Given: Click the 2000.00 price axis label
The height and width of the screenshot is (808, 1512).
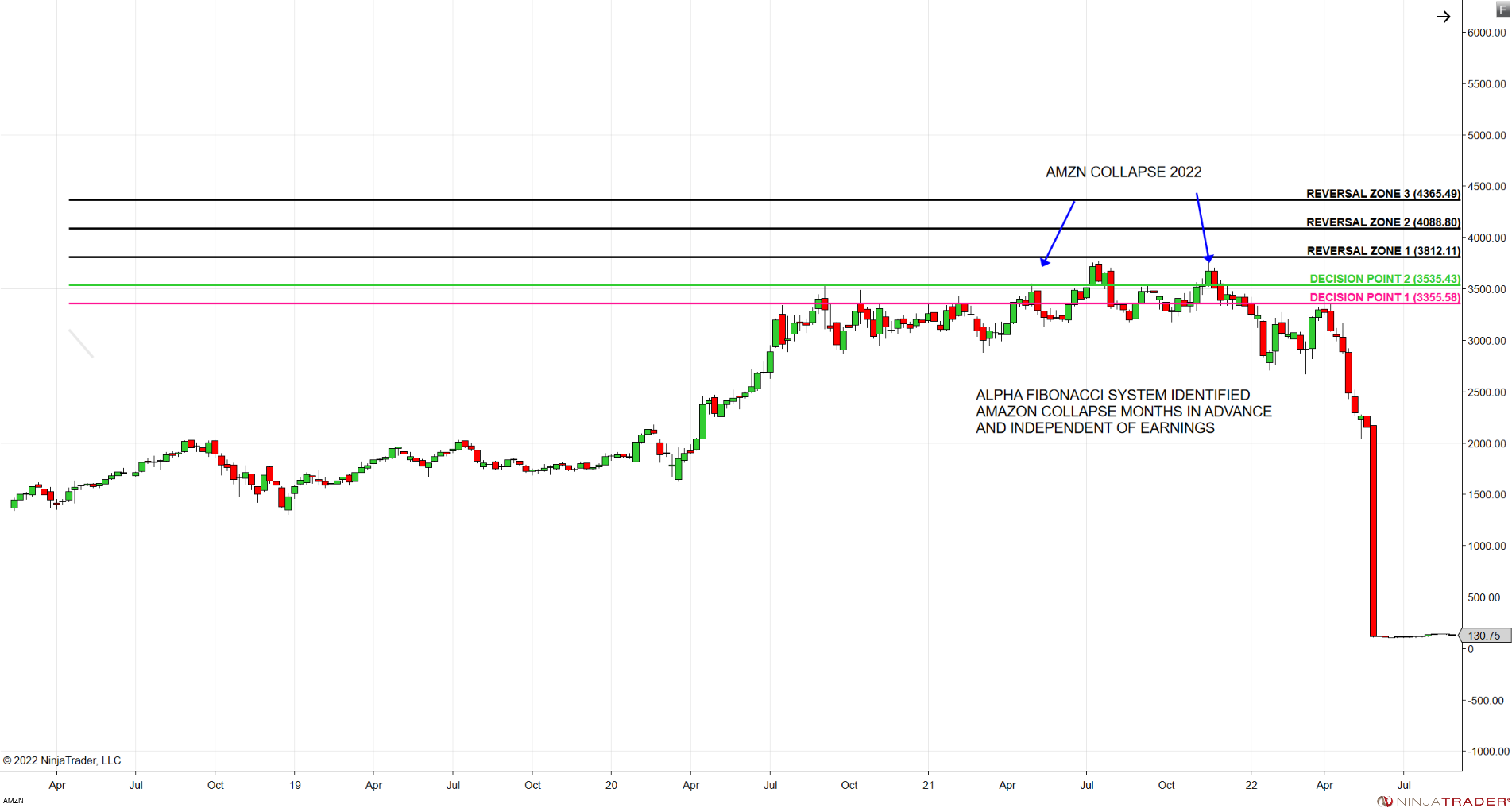Looking at the screenshot, I should coord(1487,443).
